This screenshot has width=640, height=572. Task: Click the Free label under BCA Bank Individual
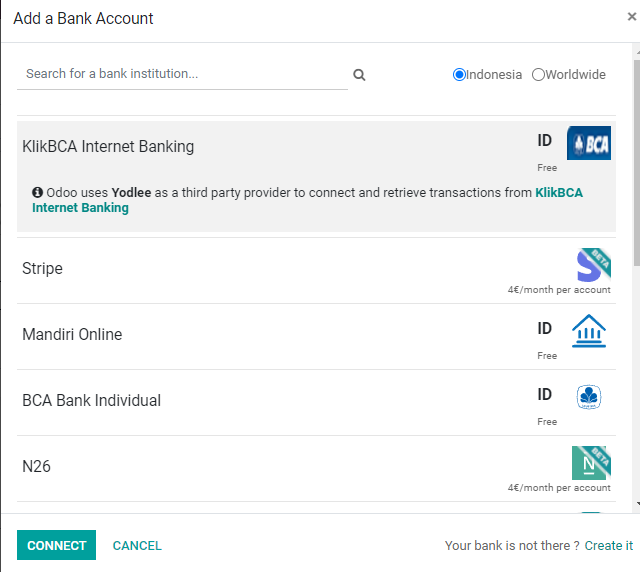[x=547, y=422]
